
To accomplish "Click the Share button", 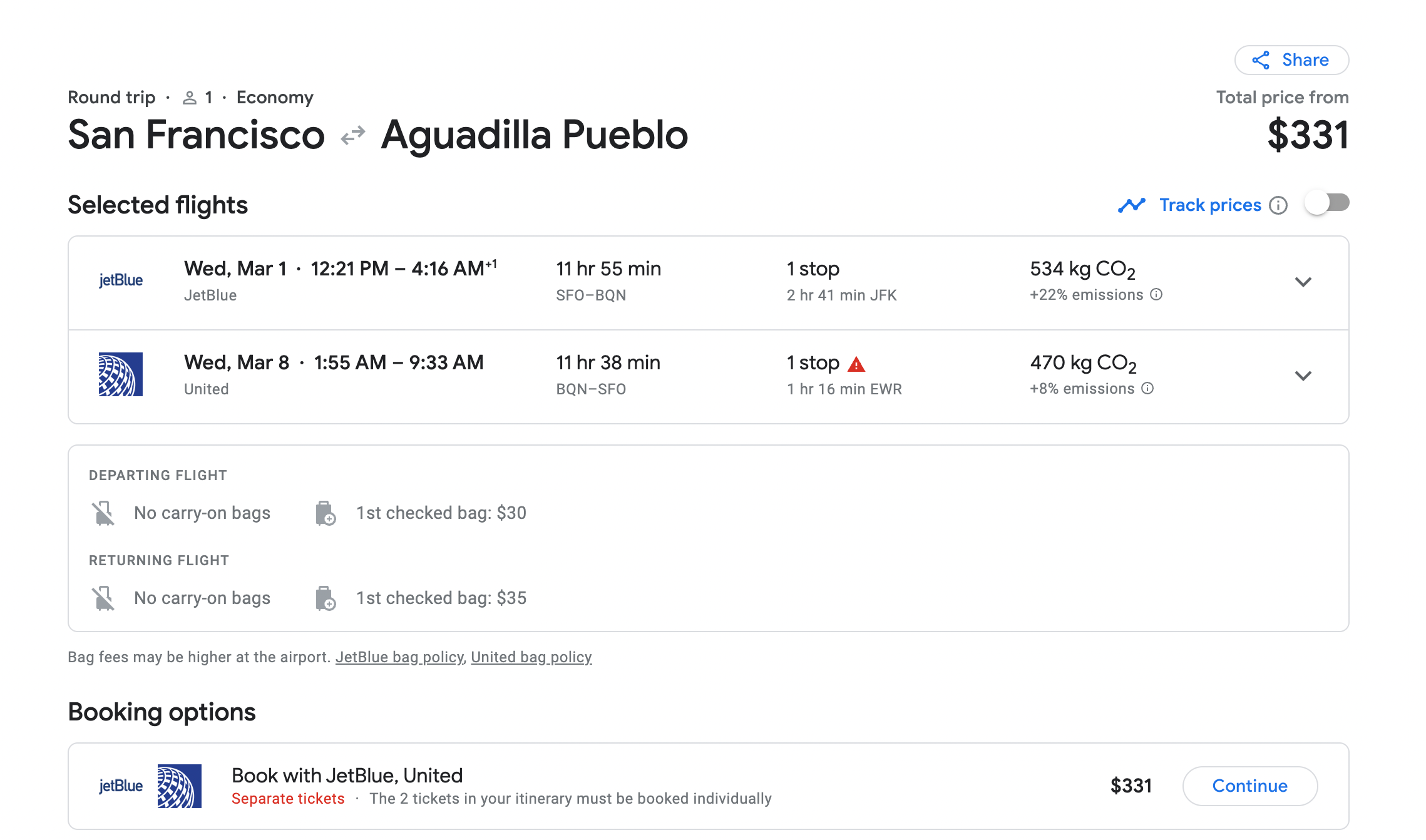I will 1291,60.
